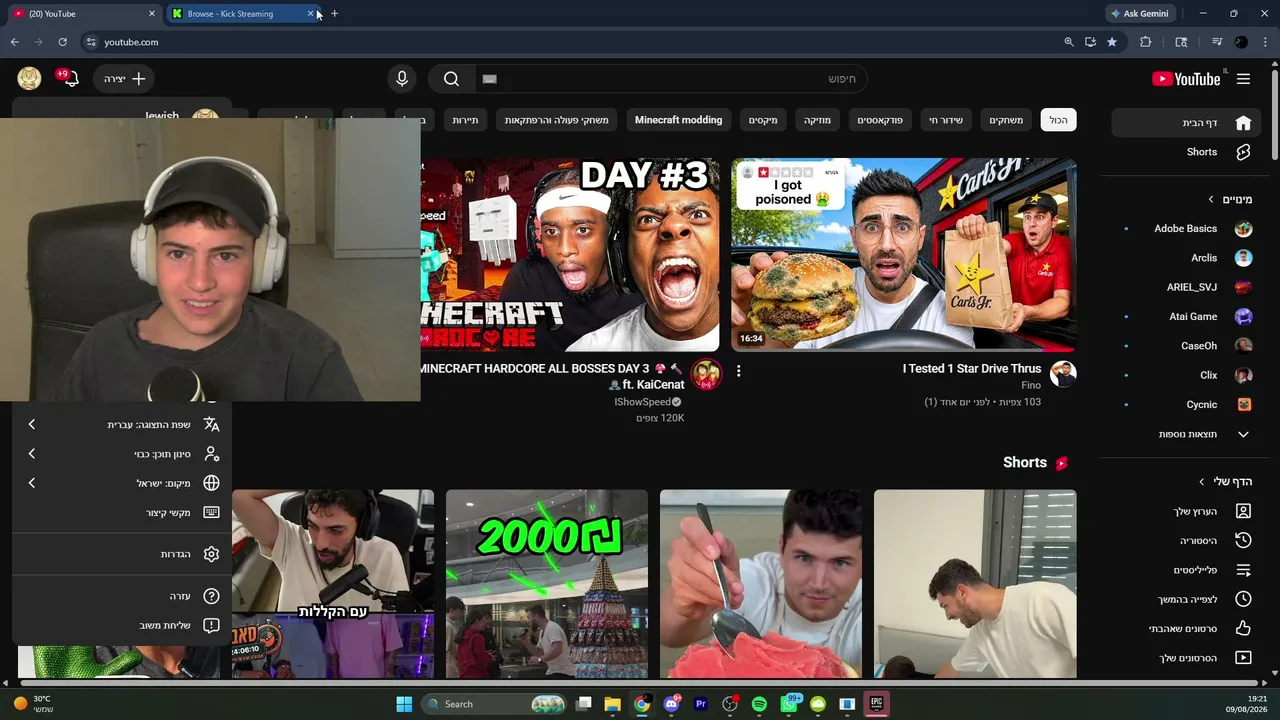Screen dimensions: 1280x720
Task: Open location Israel submenu
Action: [x=122, y=483]
